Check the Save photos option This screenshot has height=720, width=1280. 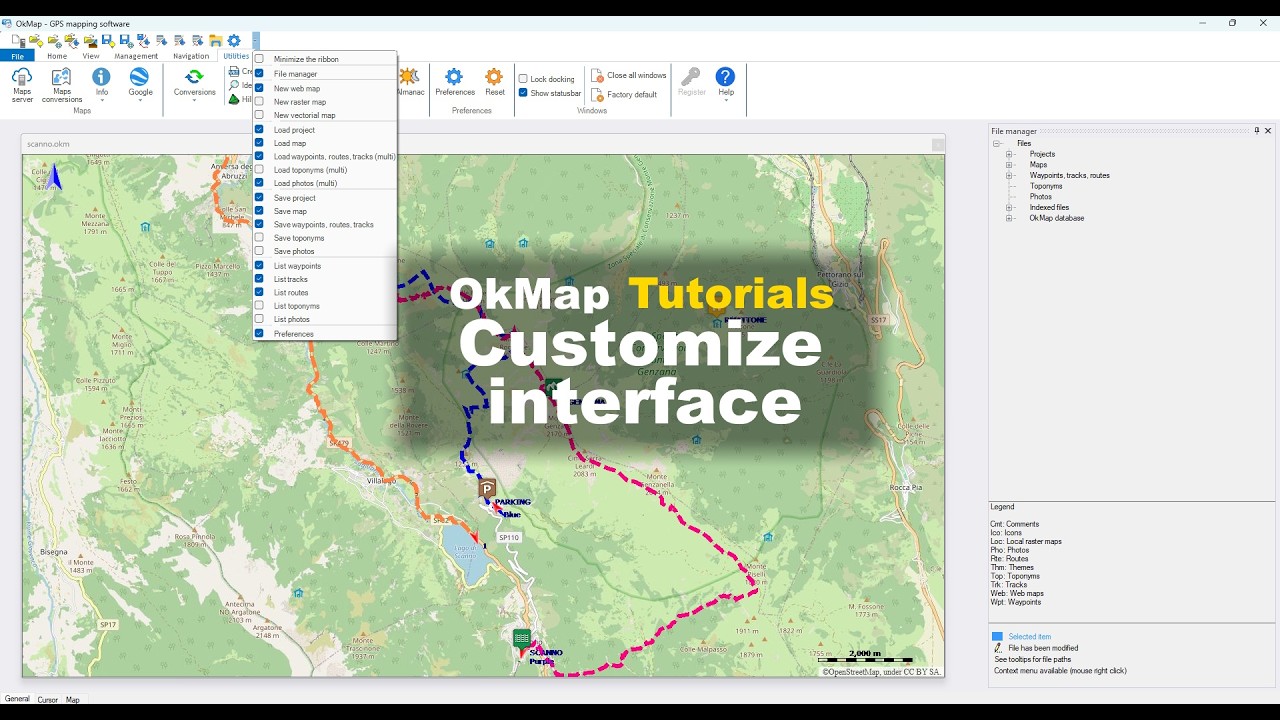click(x=259, y=251)
